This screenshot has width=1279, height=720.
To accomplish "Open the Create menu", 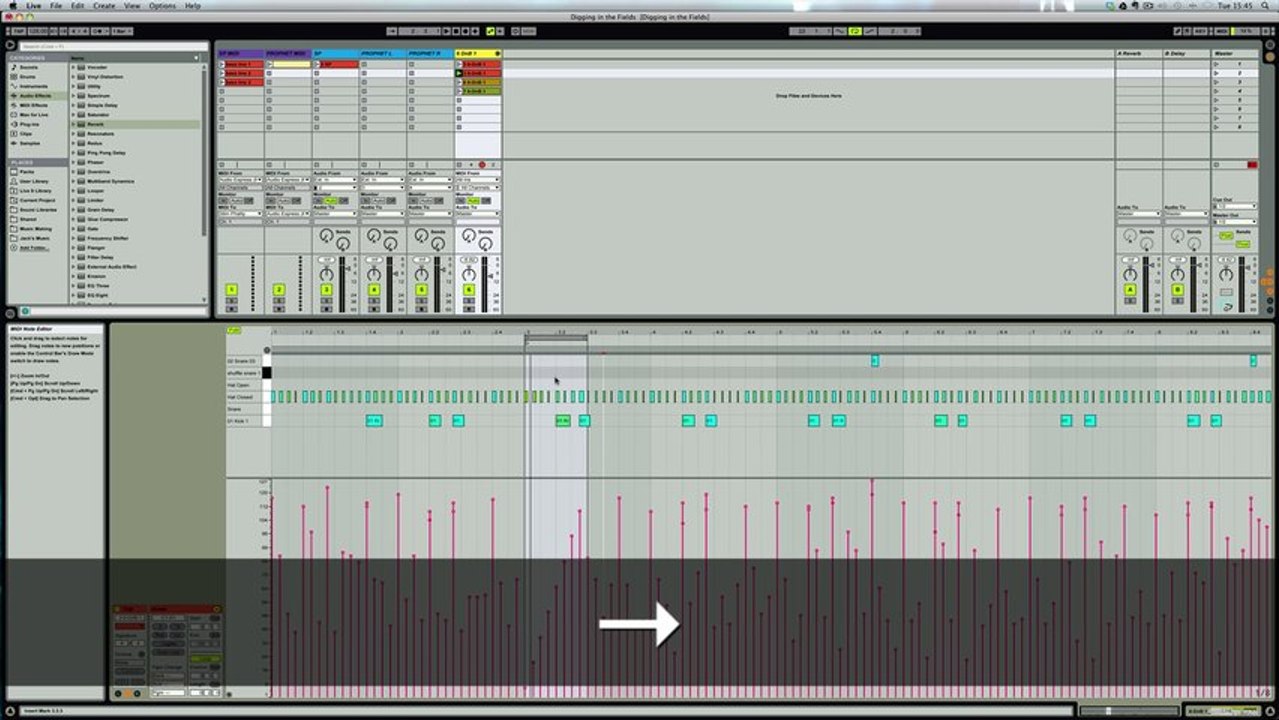I will 104,5.
